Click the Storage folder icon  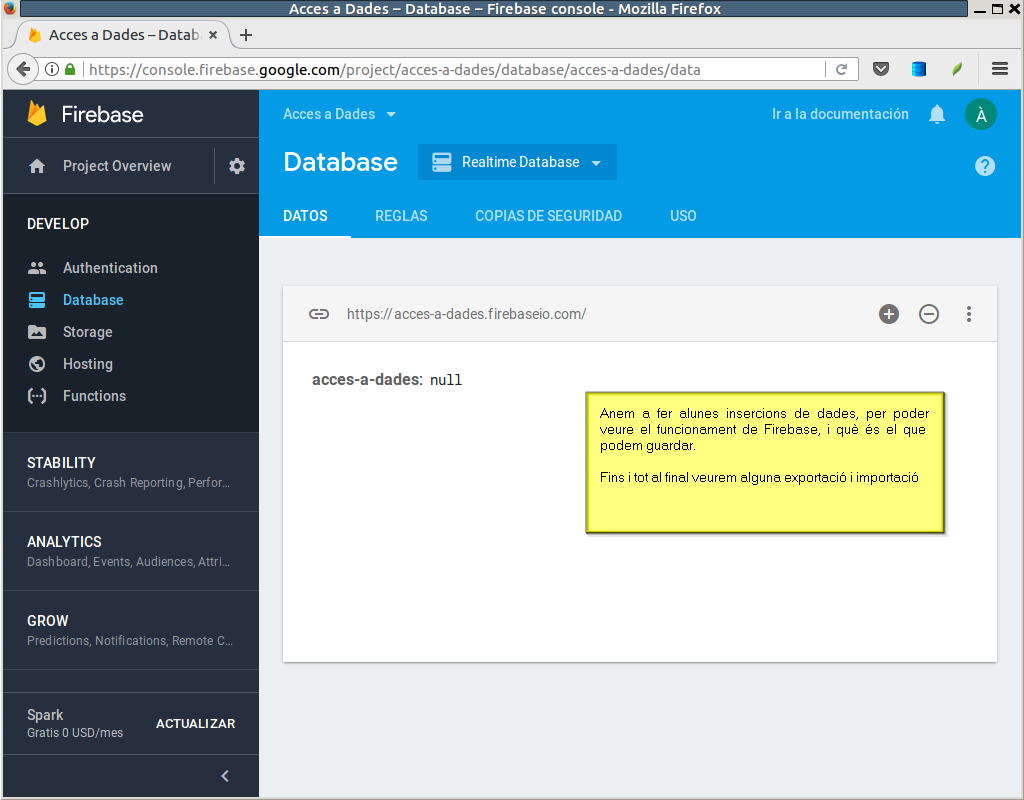pyautogui.click(x=37, y=332)
